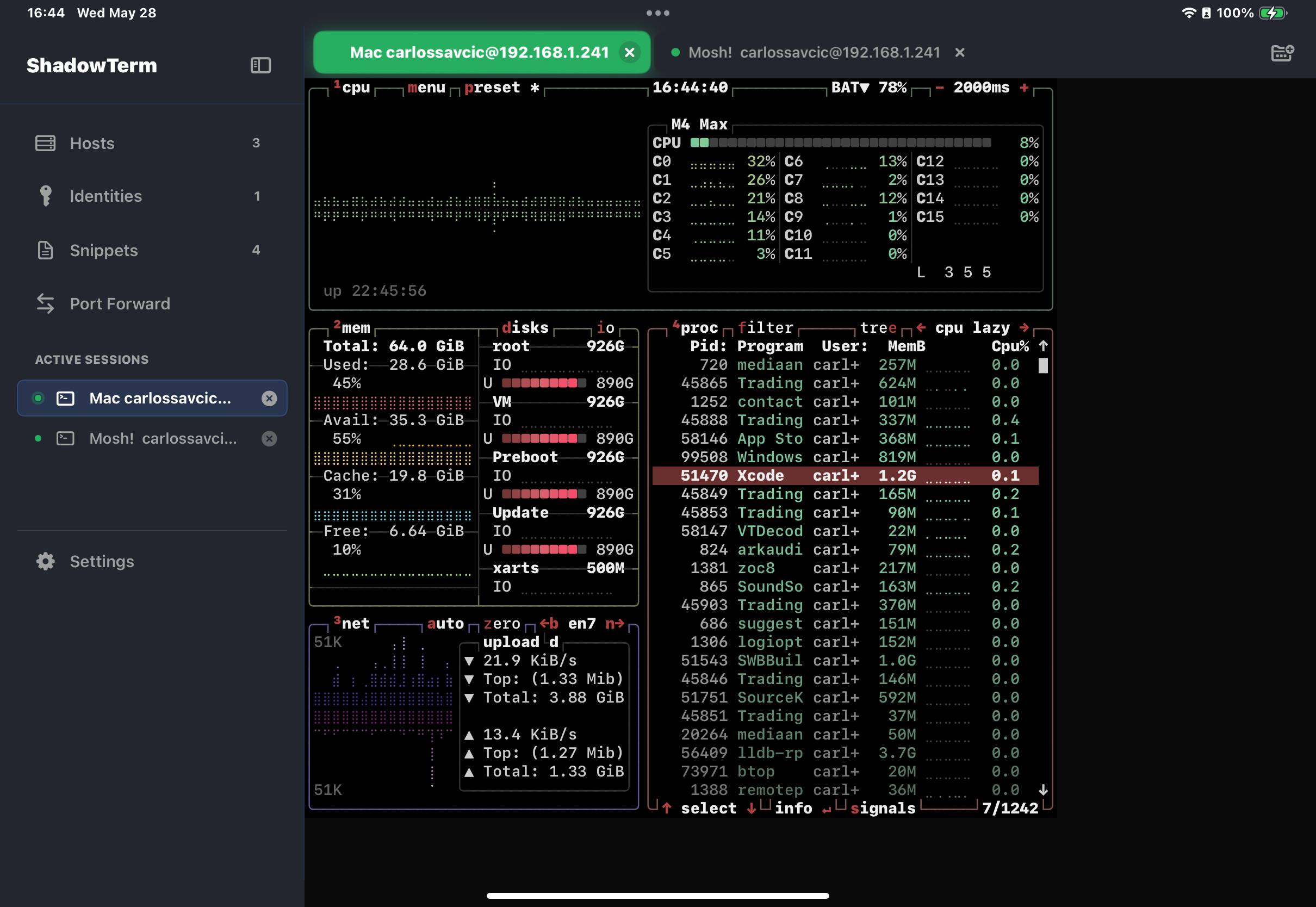Select previous network interface arrow b

tap(549, 623)
